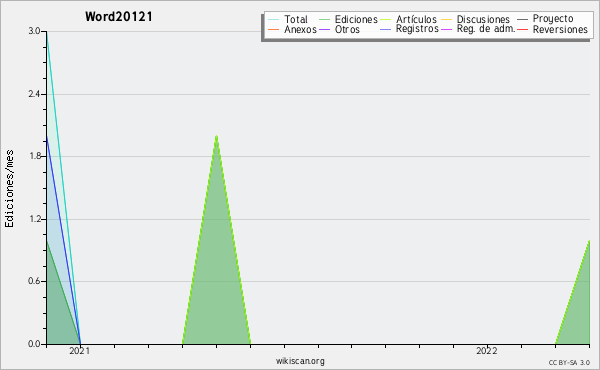Click the 2021 x-axis label
Image resolution: width=600 pixels, height=370 pixels.
click(80, 351)
